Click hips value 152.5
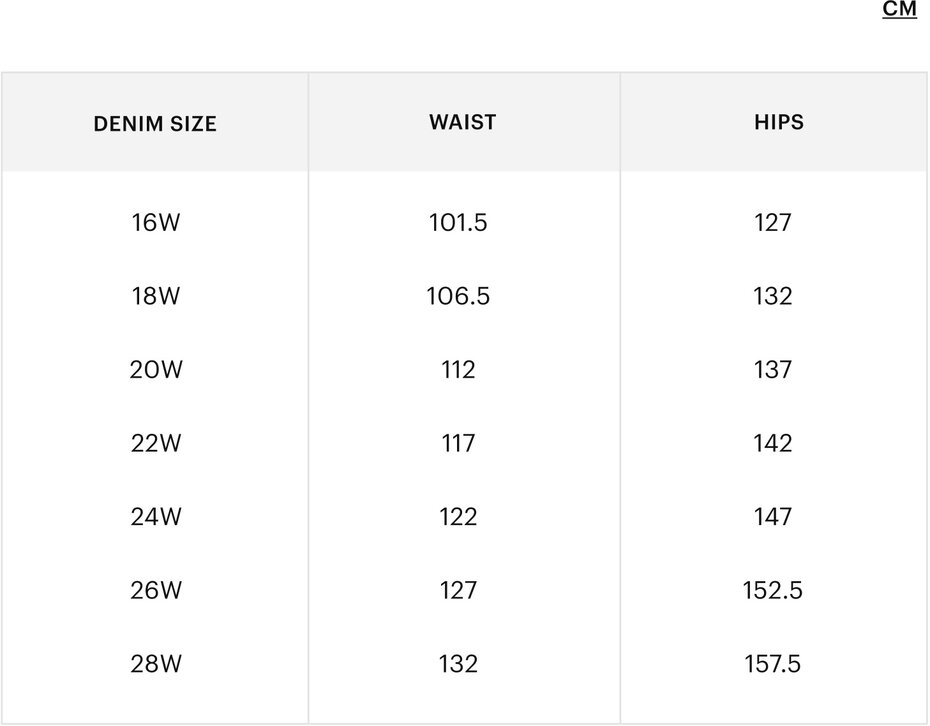The height and width of the screenshot is (726, 930). pos(772,590)
